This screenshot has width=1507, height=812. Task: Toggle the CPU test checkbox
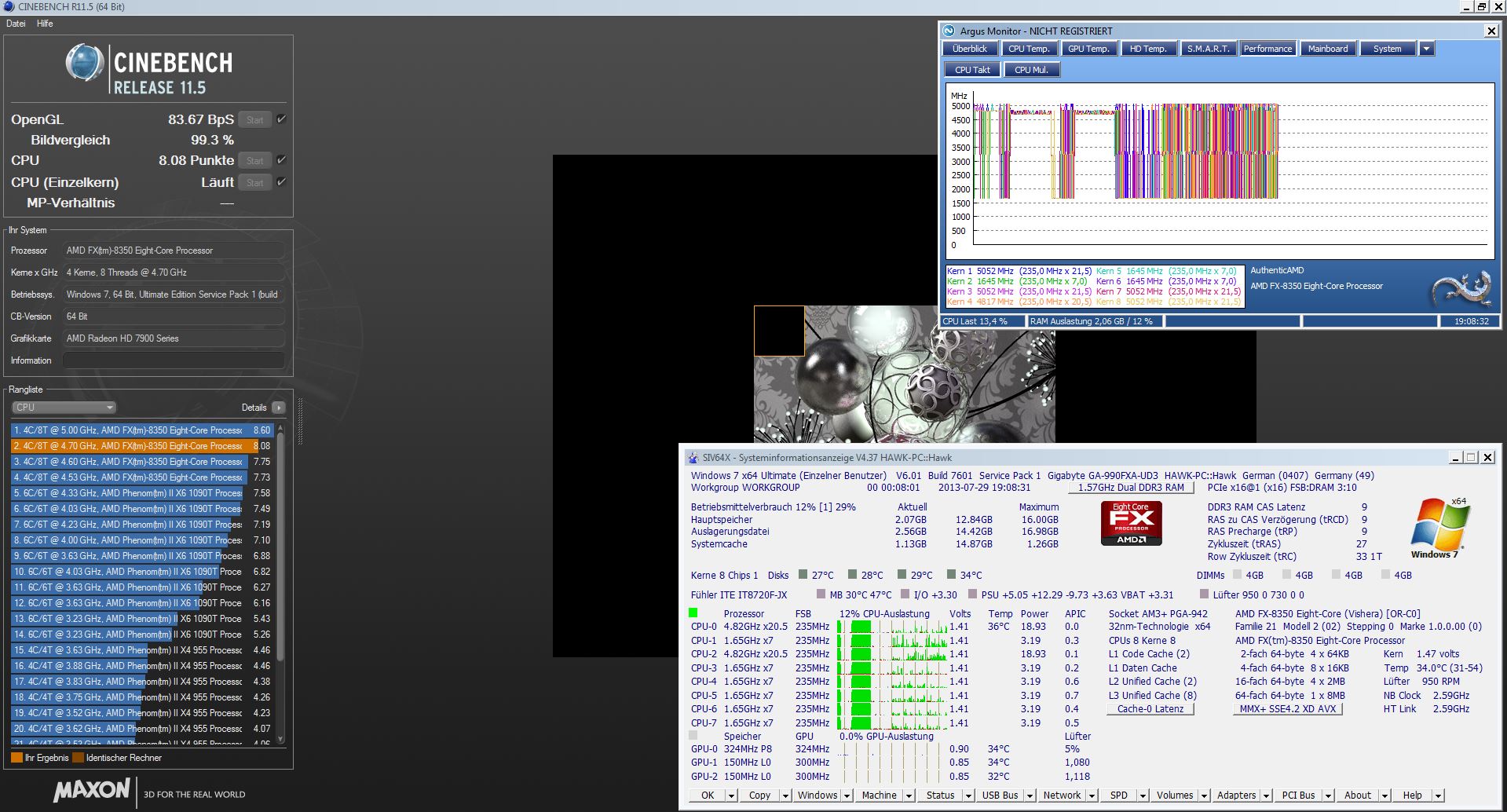pyautogui.click(x=281, y=160)
